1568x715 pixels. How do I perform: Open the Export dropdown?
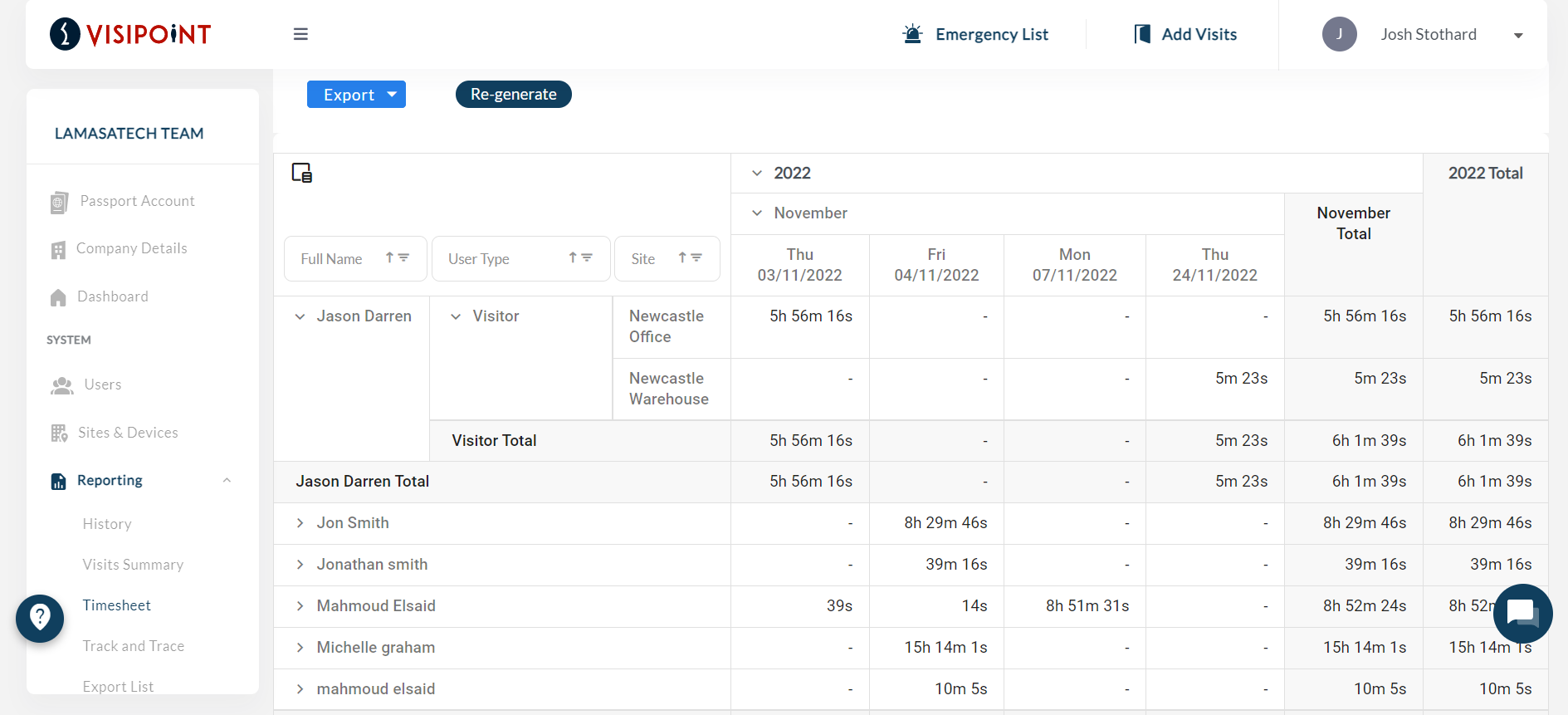click(356, 95)
